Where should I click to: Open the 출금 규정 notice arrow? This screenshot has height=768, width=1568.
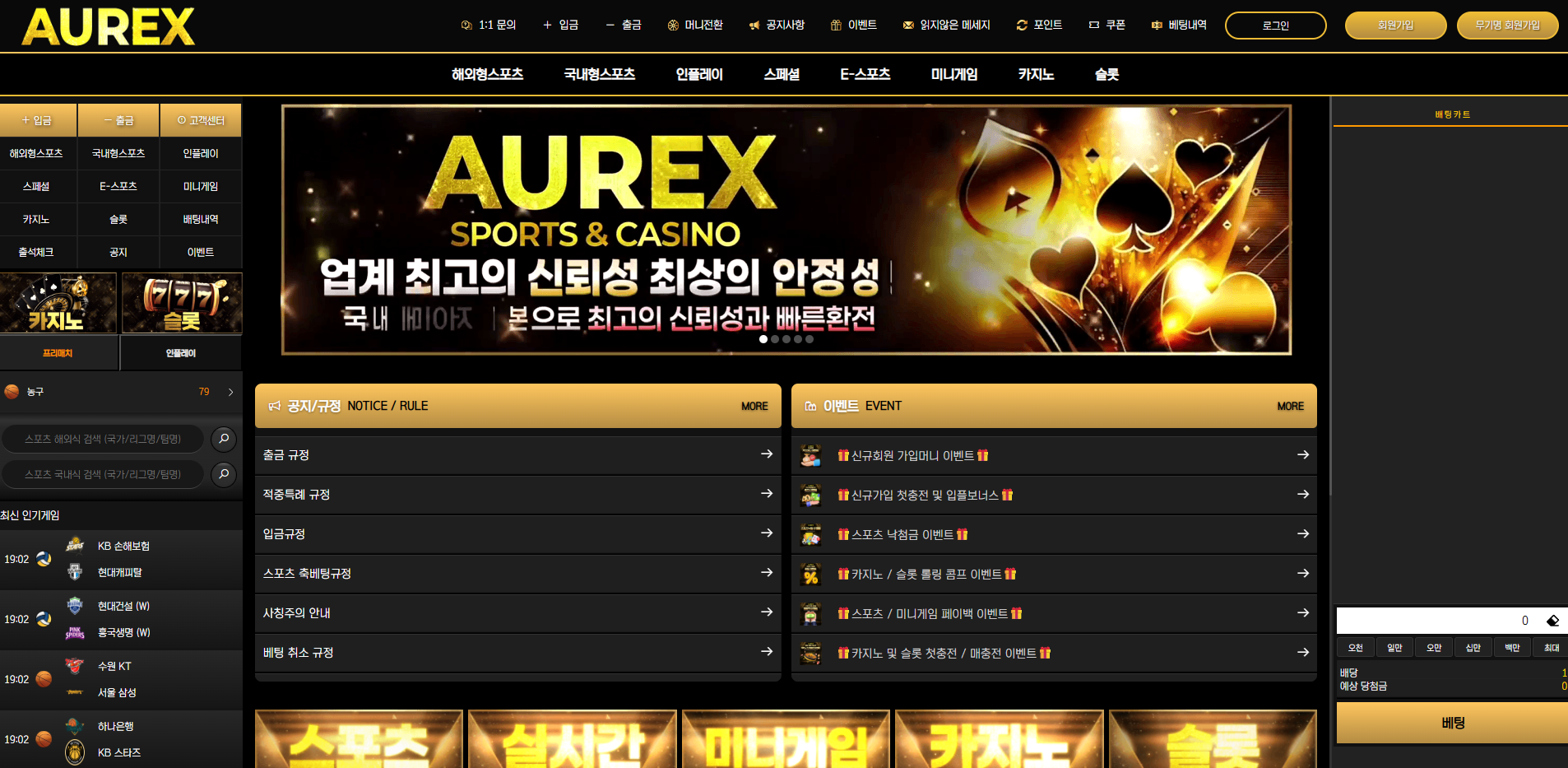(x=766, y=454)
